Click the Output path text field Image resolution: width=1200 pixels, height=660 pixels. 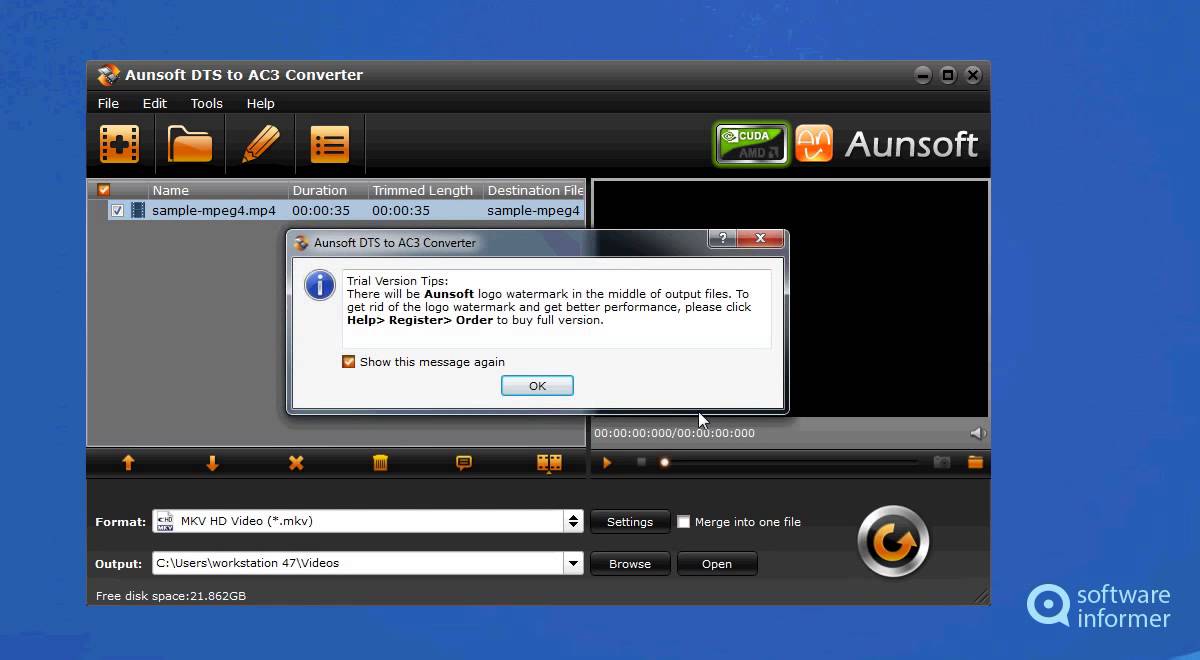point(358,563)
